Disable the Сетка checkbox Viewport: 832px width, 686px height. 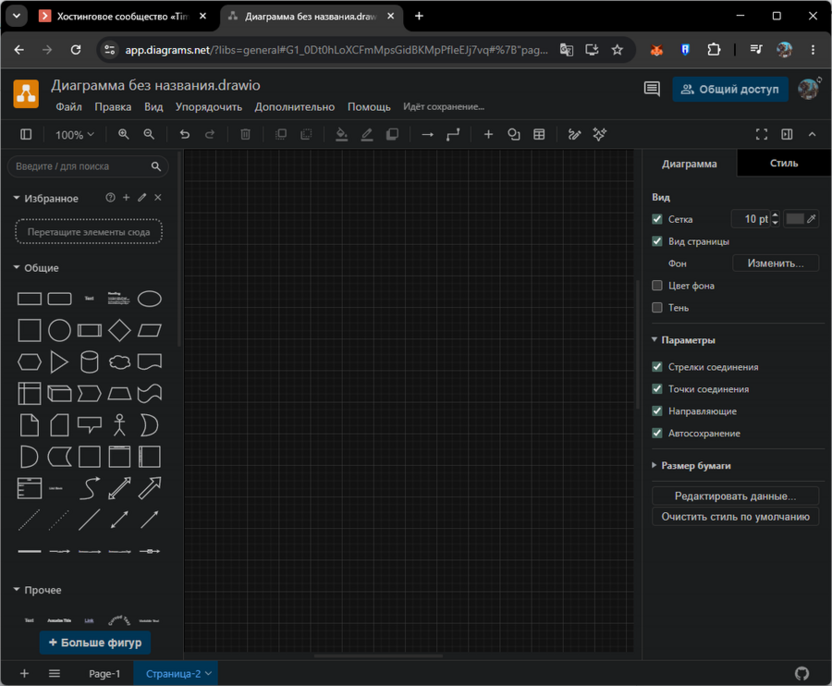[x=657, y=219]
